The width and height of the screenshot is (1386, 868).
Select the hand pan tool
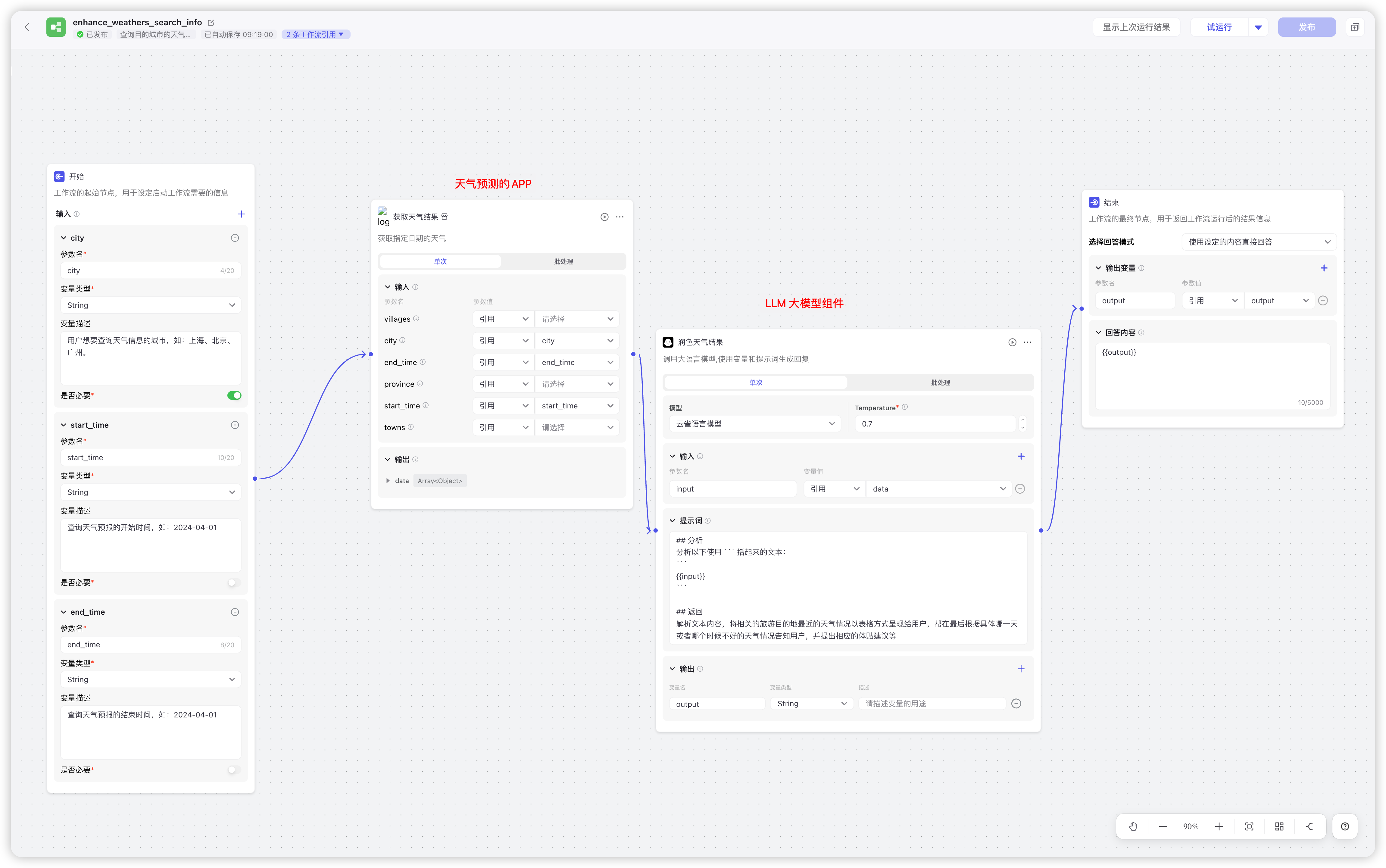pos(1133,827)
